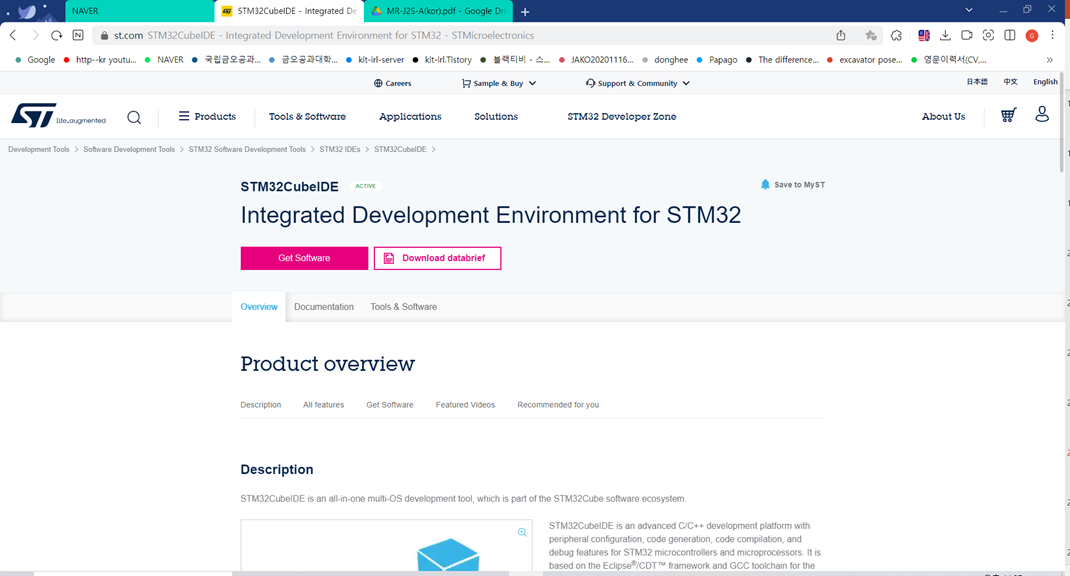This screenshot has height=576, width=1070.
Task: Jump to Recommended for you section link
Action: pos(558,405)
